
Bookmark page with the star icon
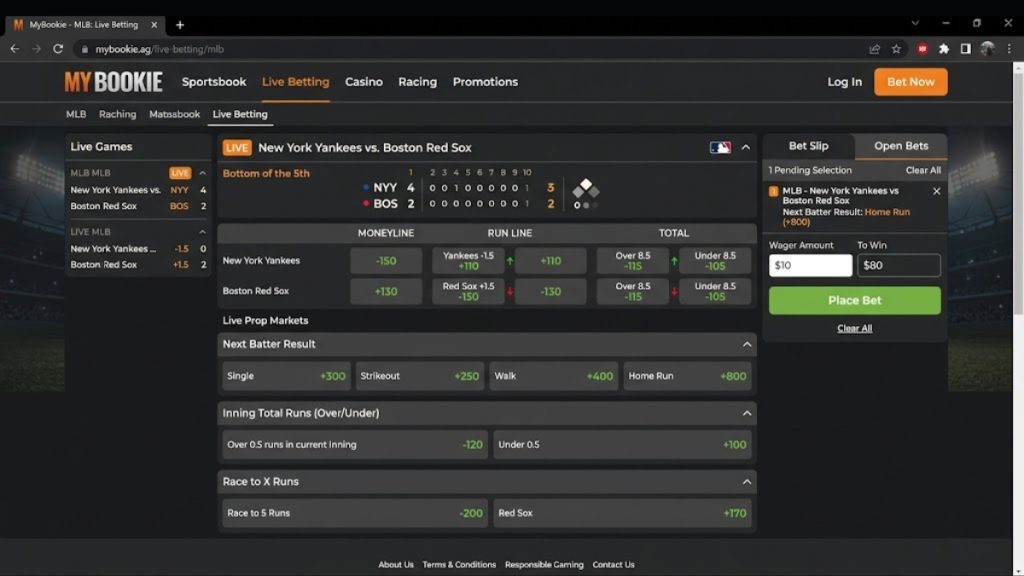pos(896,49)
